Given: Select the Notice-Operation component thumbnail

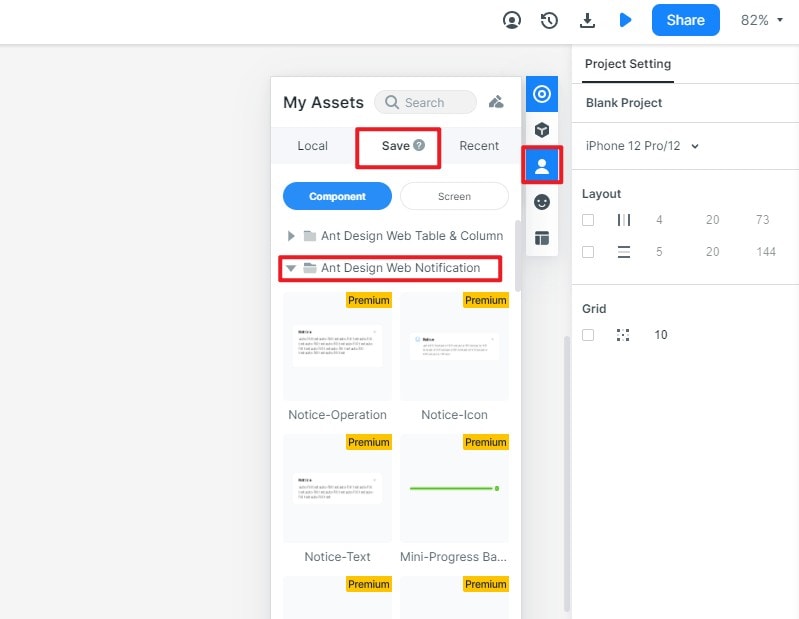Looking at the screenshot, I should click(x=337, y=346).
